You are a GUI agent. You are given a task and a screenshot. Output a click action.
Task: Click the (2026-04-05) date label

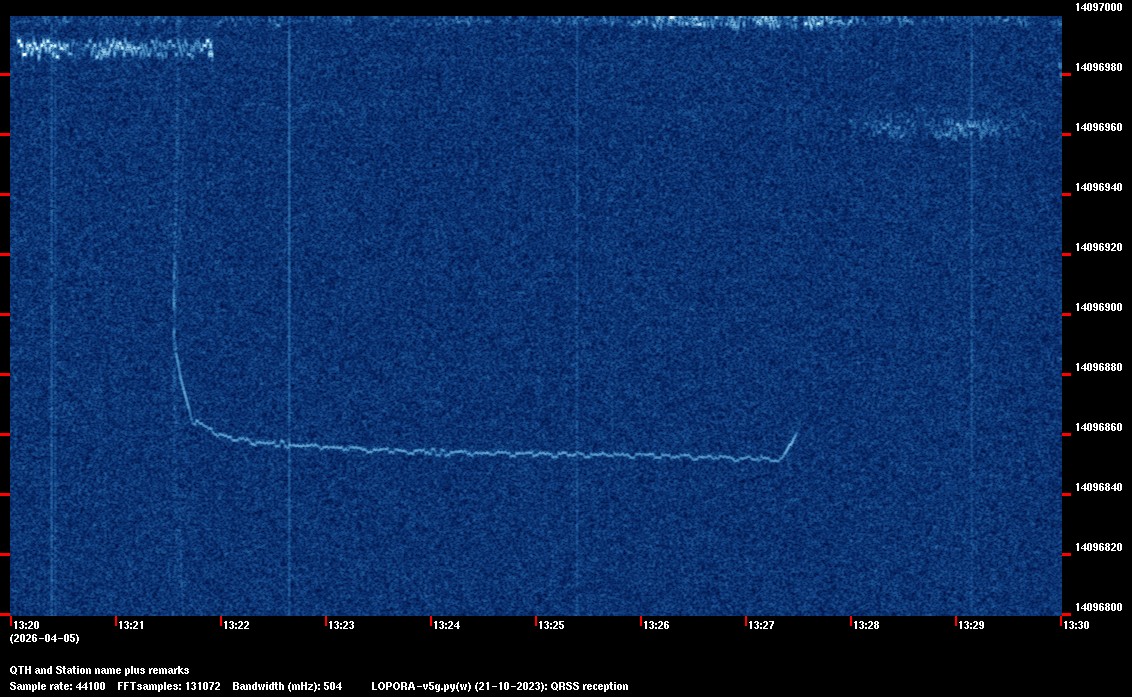(45, 638)
